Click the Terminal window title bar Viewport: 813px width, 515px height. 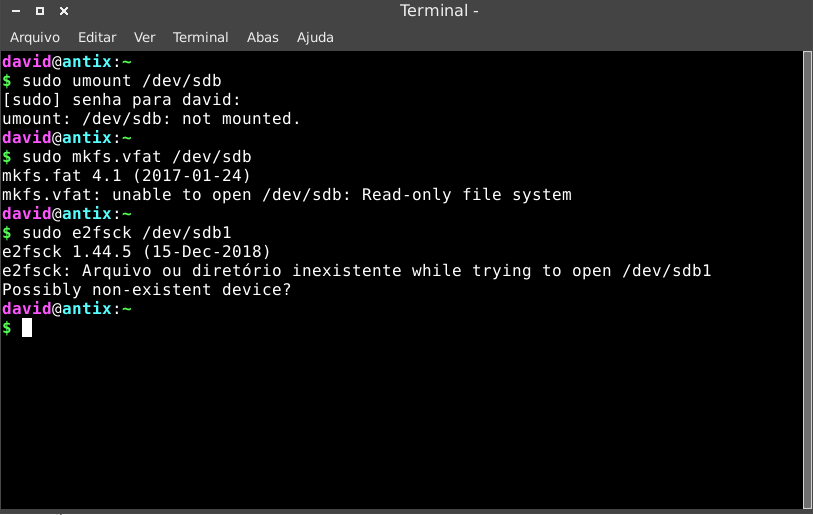439,11
